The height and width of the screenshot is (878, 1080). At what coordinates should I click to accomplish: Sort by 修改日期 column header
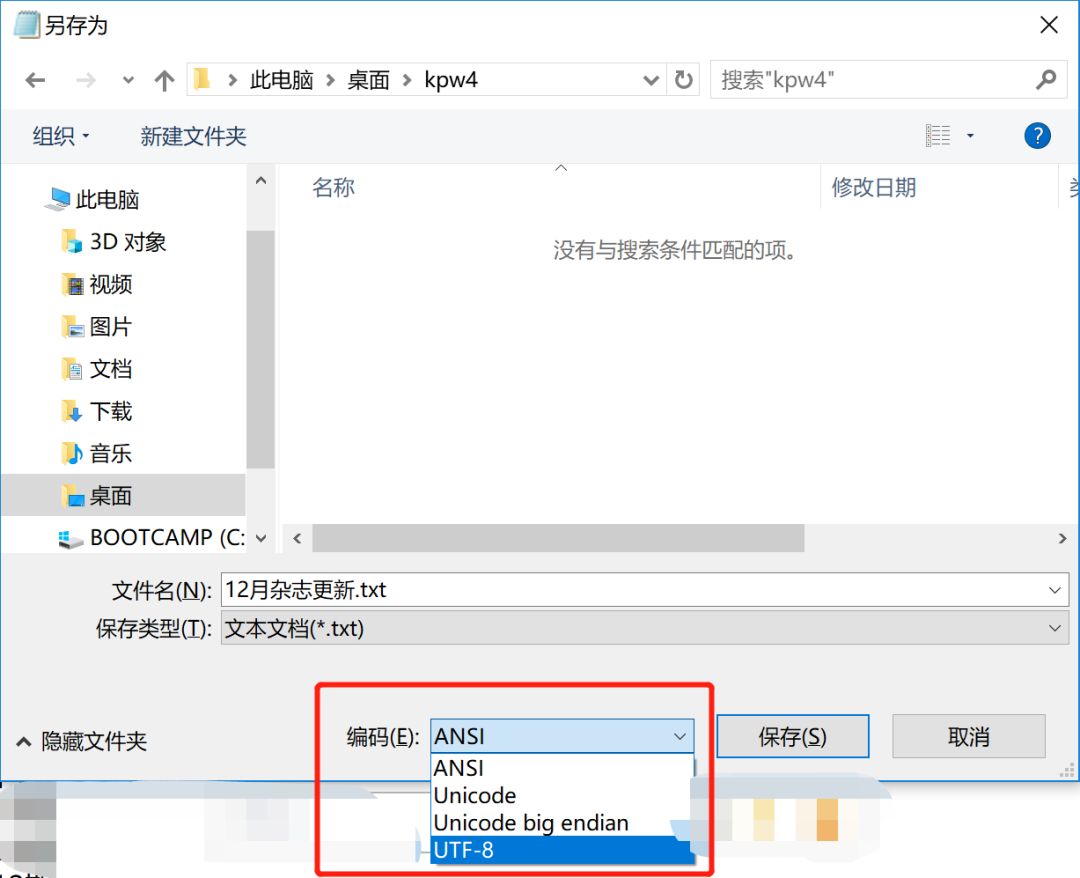click(x=873, y=187)
